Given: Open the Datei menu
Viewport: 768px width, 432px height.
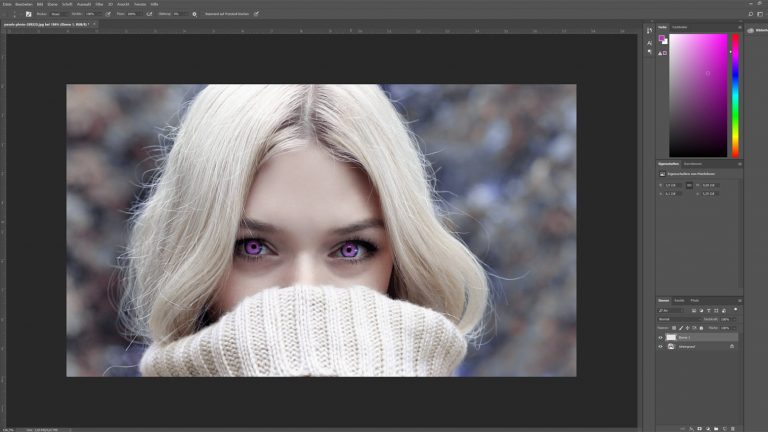Looking at the screenshot, I should pyautogui.click(x=7, y=4).
